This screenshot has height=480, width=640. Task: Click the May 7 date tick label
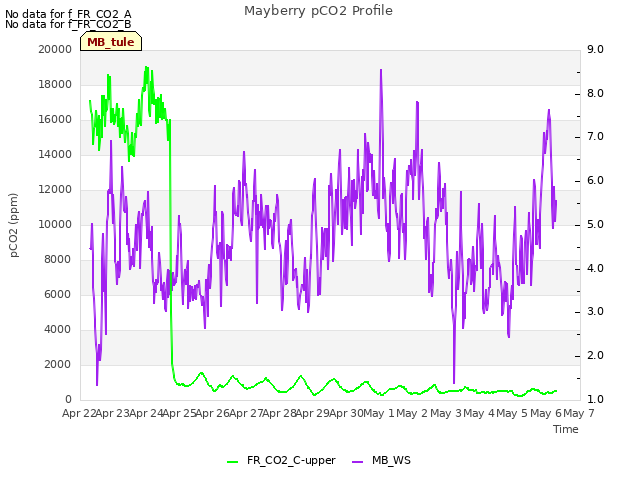[x=579, y=414]
